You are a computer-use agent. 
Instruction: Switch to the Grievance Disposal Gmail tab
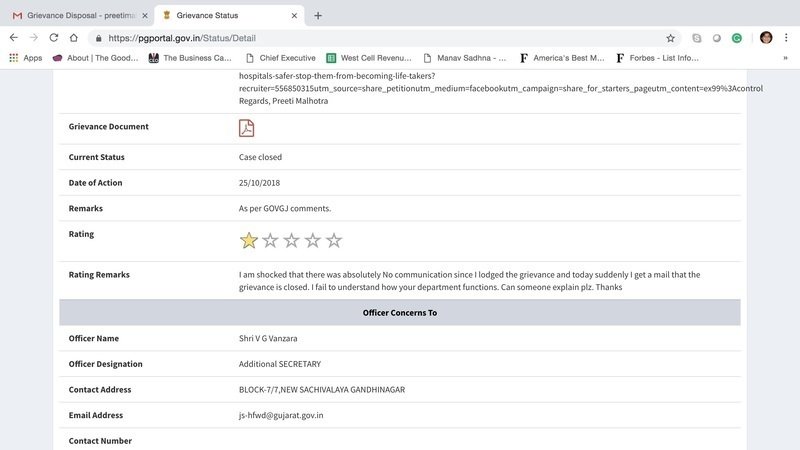click(78, 15)
